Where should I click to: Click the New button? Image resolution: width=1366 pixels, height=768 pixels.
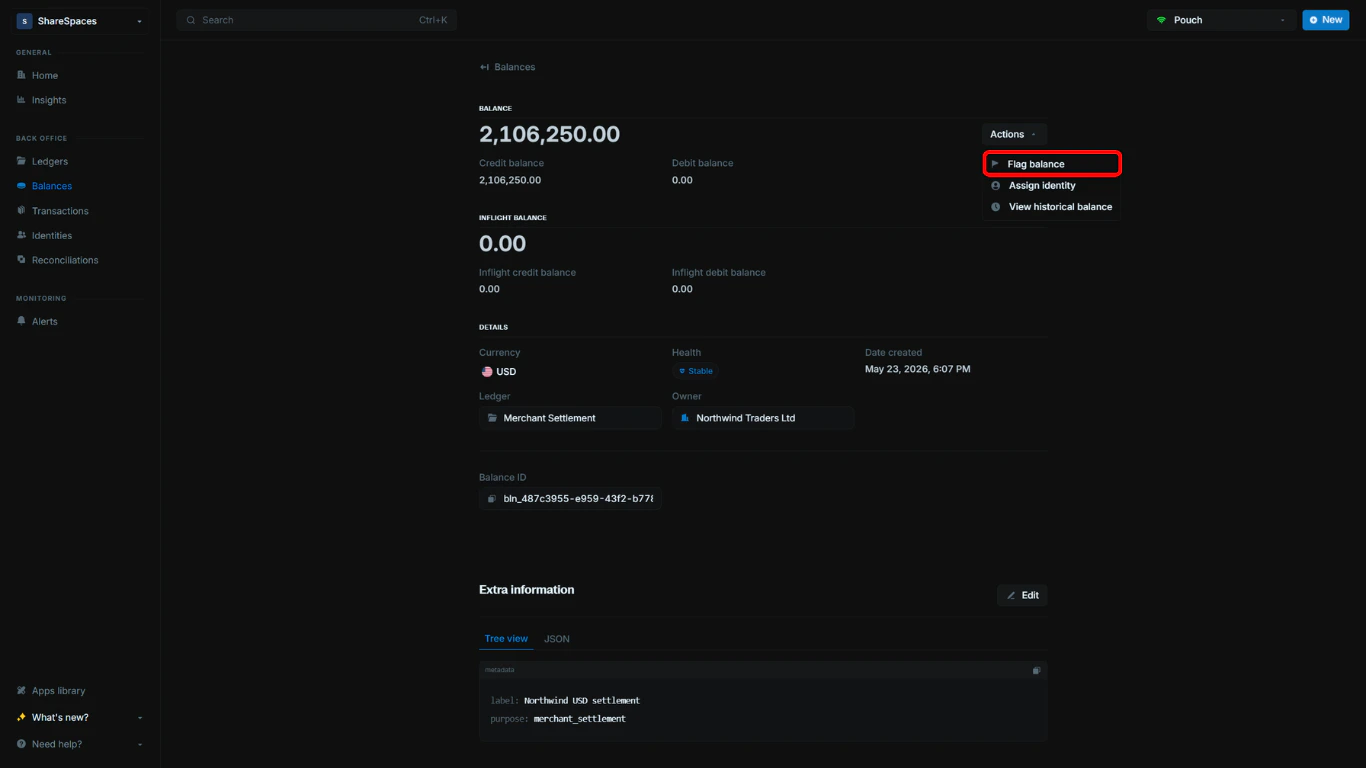click(x=1325, y=20)
